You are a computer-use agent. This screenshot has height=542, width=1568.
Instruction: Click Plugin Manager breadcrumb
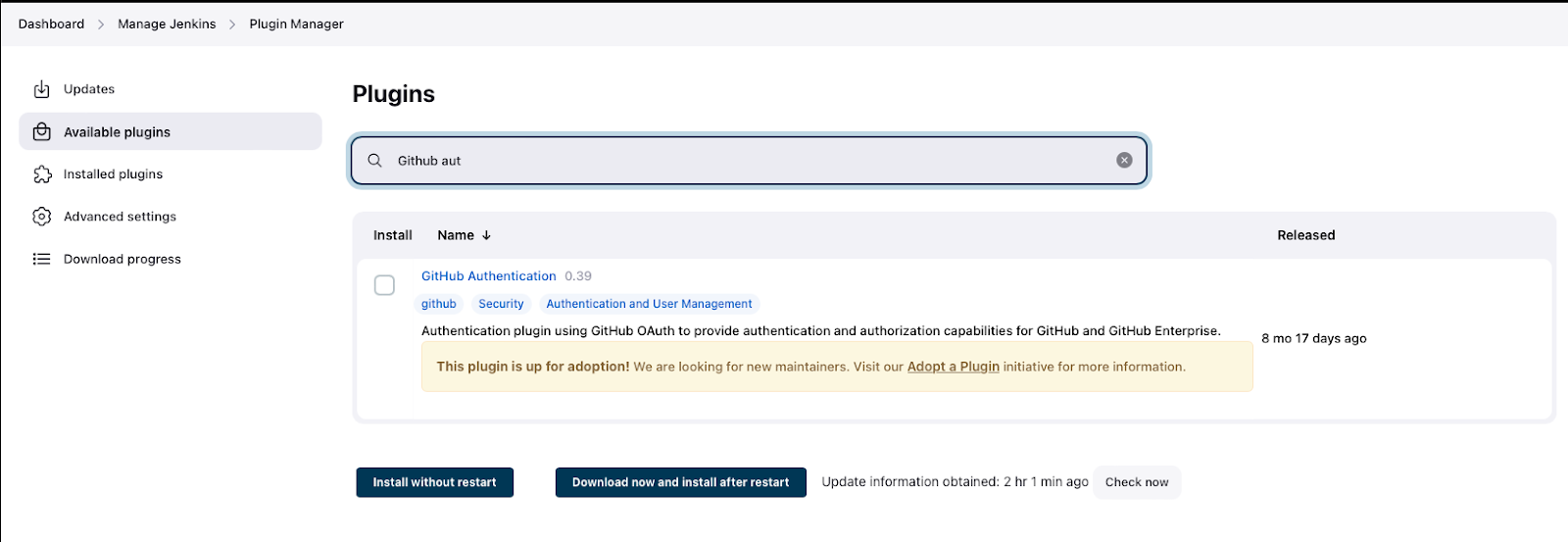pyautogui.click(x=296, y=24)
